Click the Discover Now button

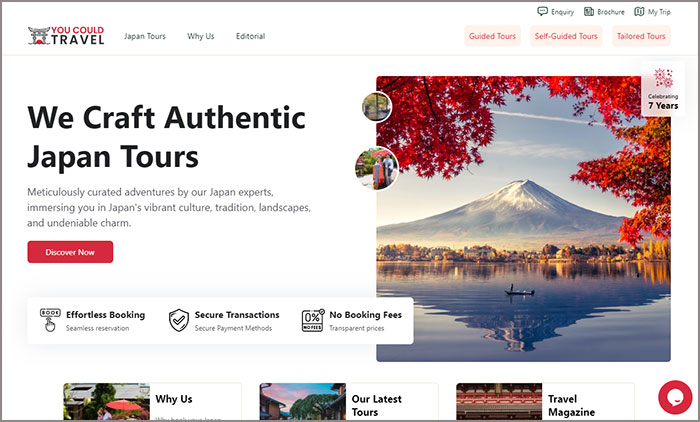(x=70, y=252)
